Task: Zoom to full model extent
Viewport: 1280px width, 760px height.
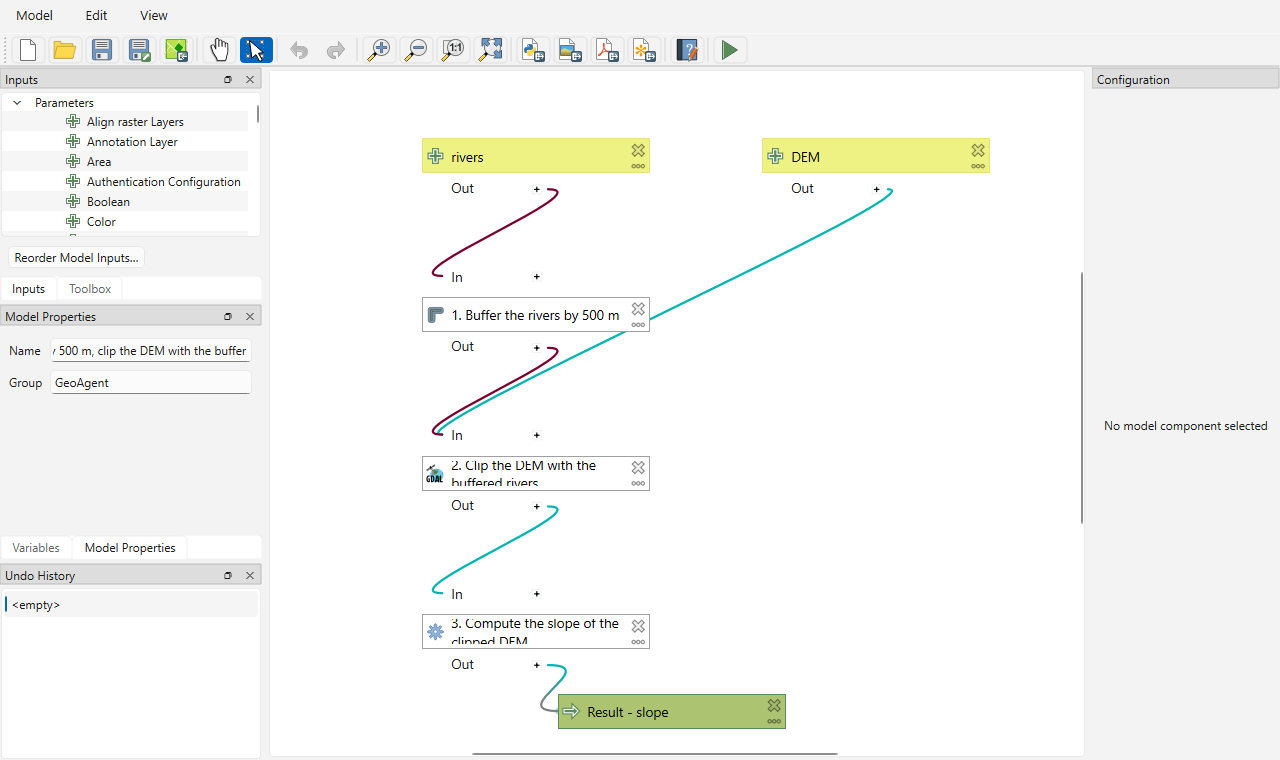Action: [490, 50]
